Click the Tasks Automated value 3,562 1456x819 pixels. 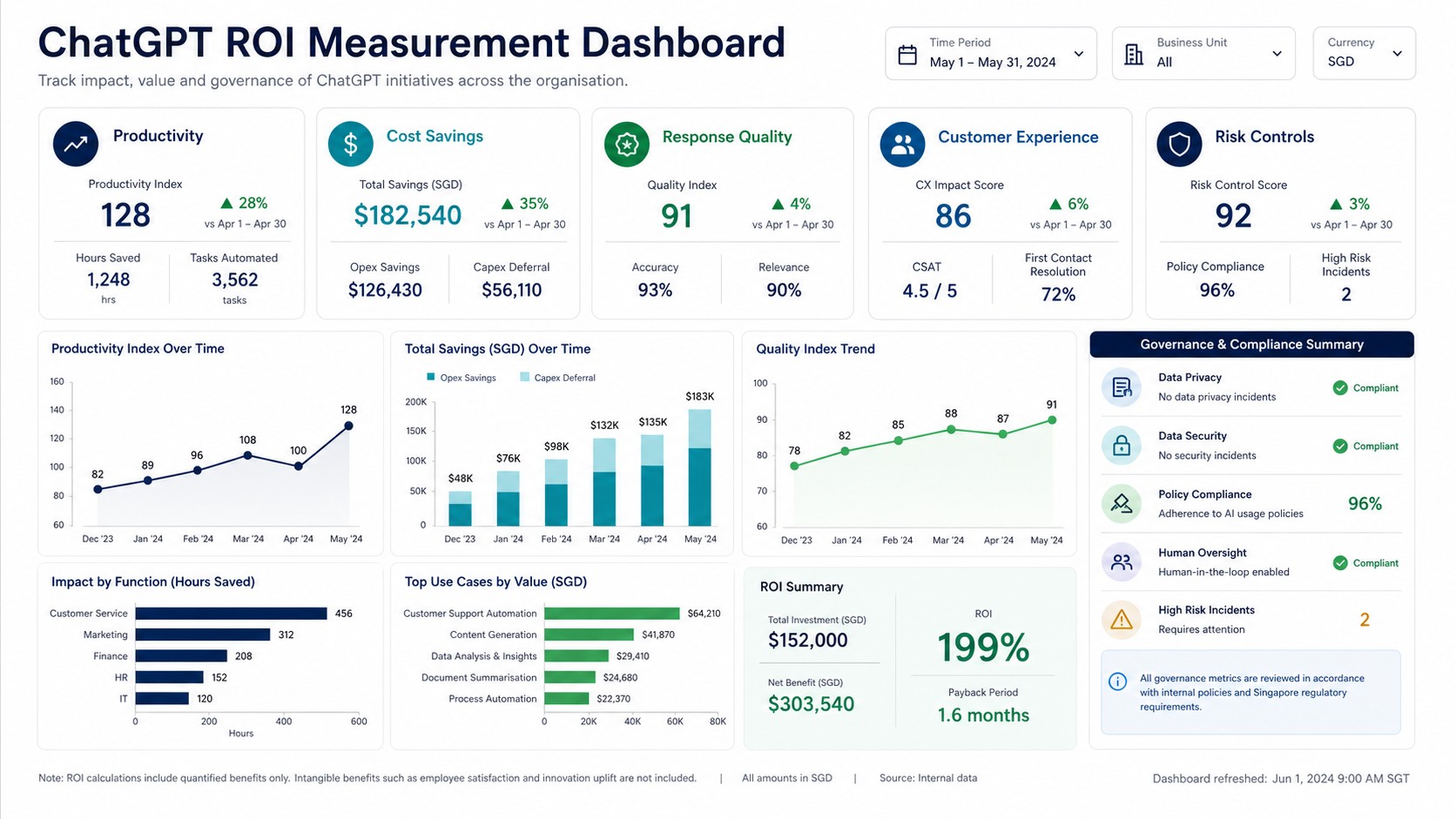(x=235, y=279)
